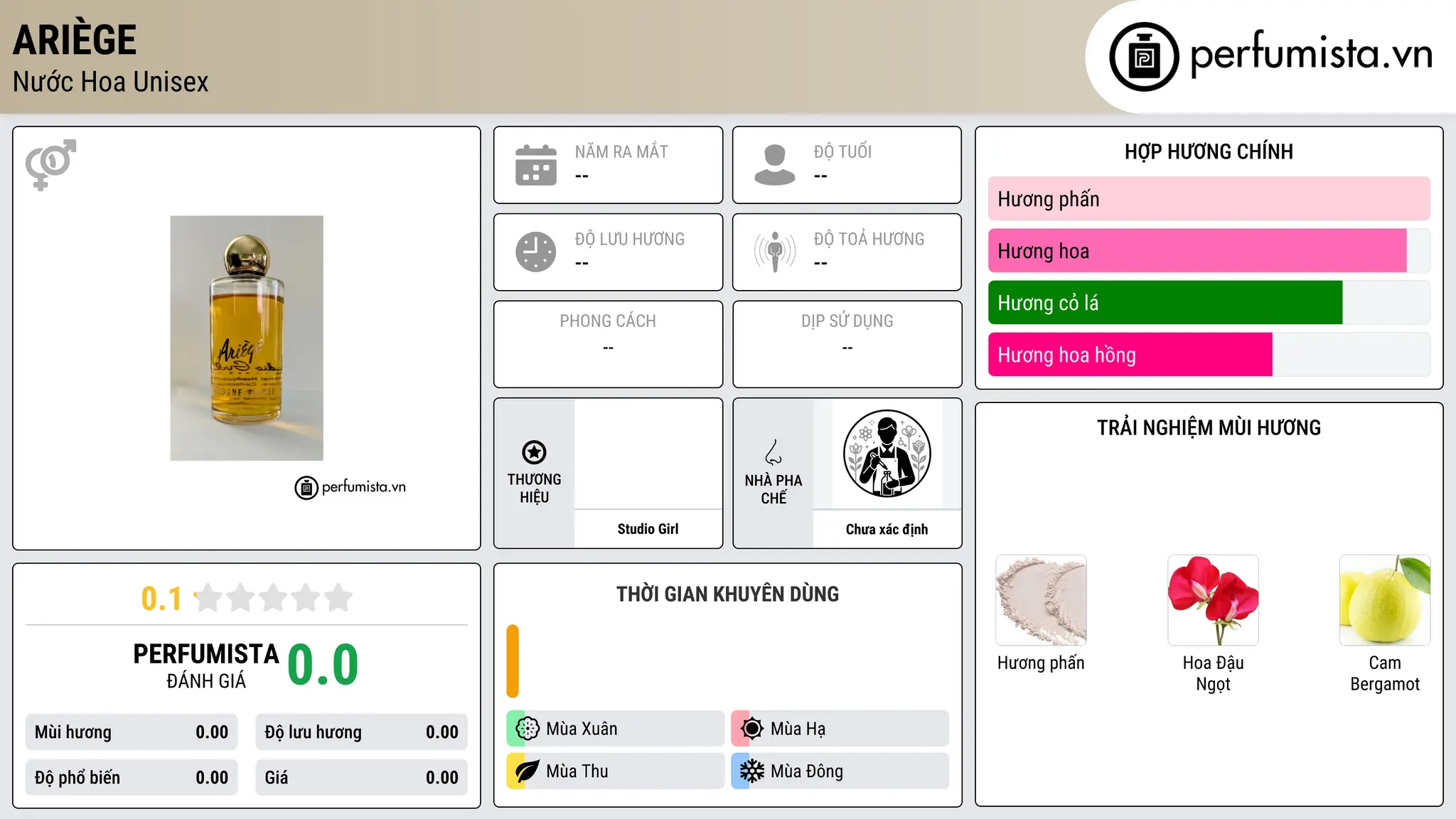Viewport: 1456px width, 819px height.
Task: Select the Hương phấn accord bar
Action: click(x=1209, y=199)
